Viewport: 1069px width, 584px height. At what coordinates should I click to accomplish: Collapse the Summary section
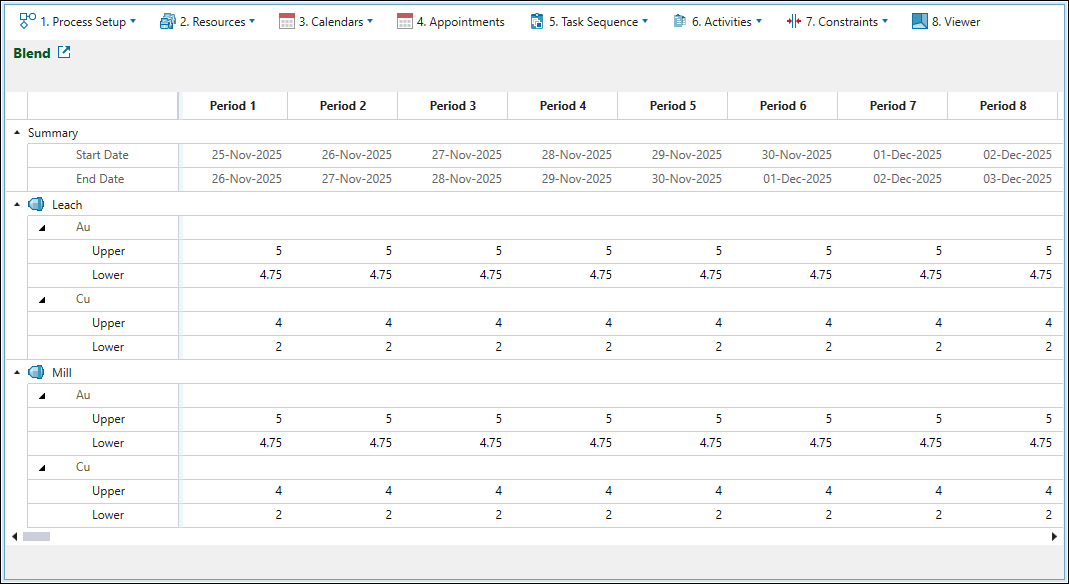coord(17,132)
